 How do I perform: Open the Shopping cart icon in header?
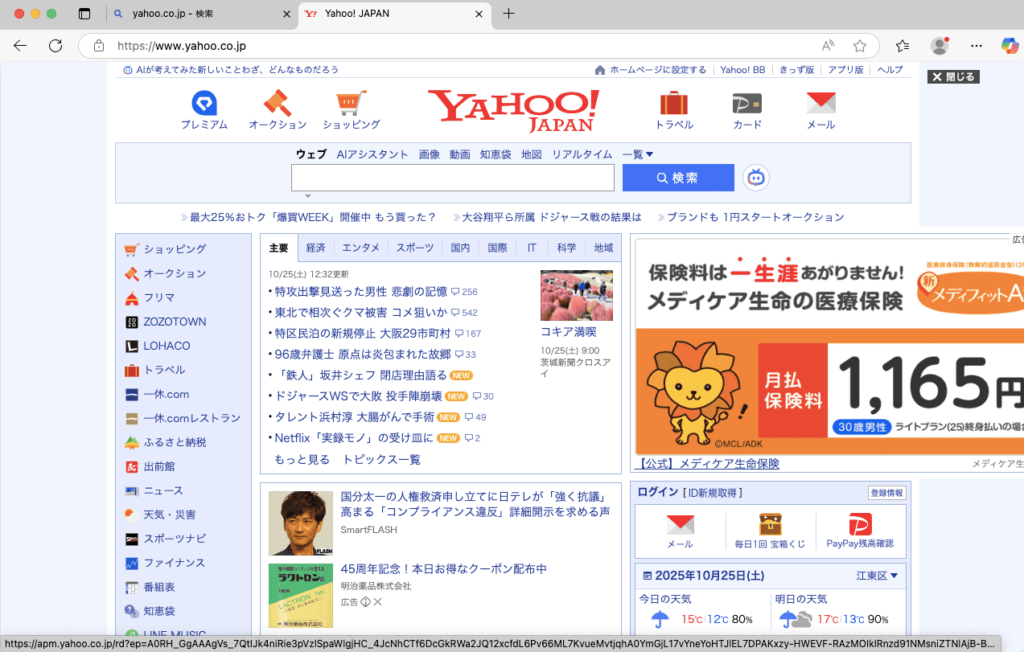pos(351,103)
